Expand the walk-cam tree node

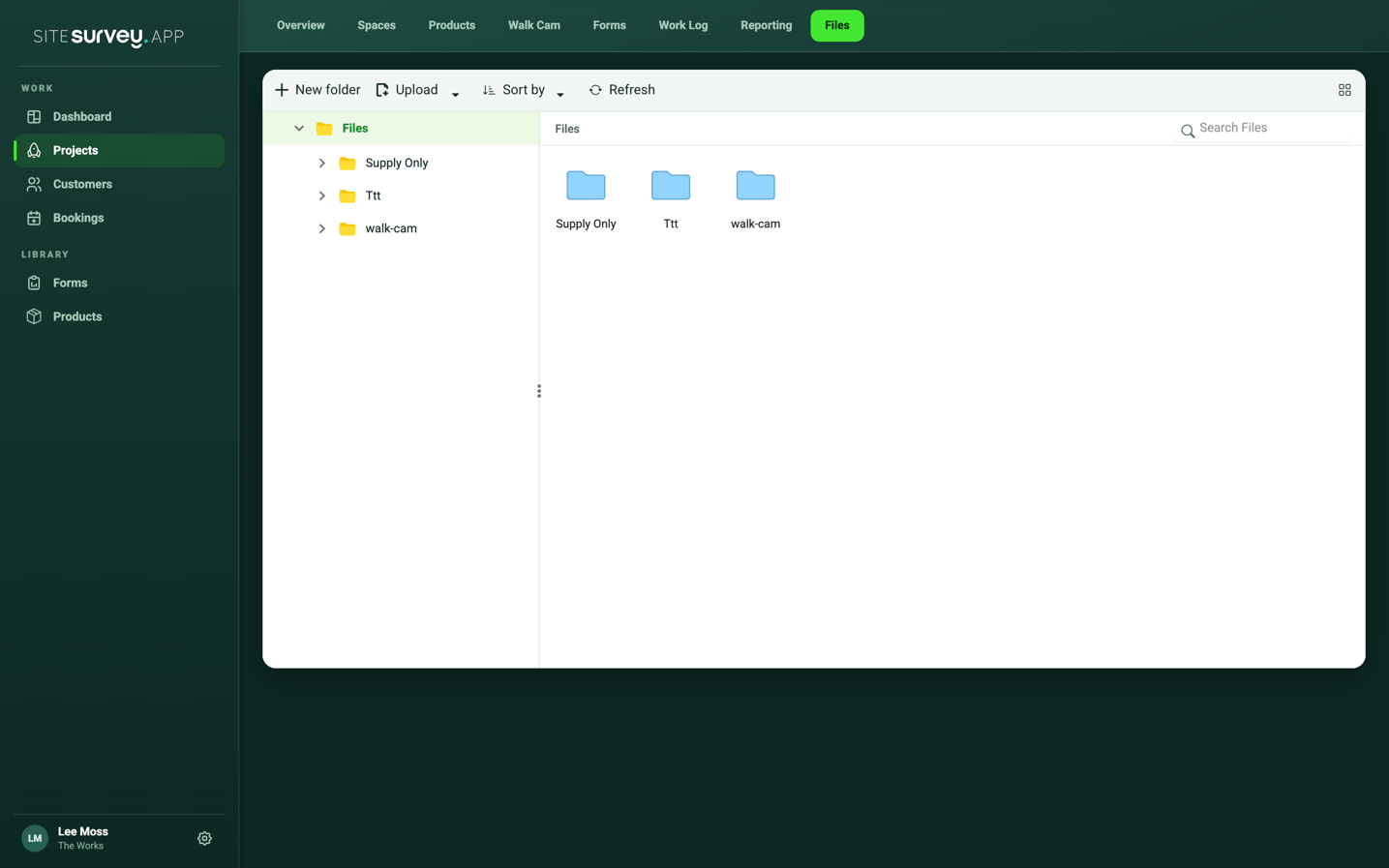click(x=322, y=229)
